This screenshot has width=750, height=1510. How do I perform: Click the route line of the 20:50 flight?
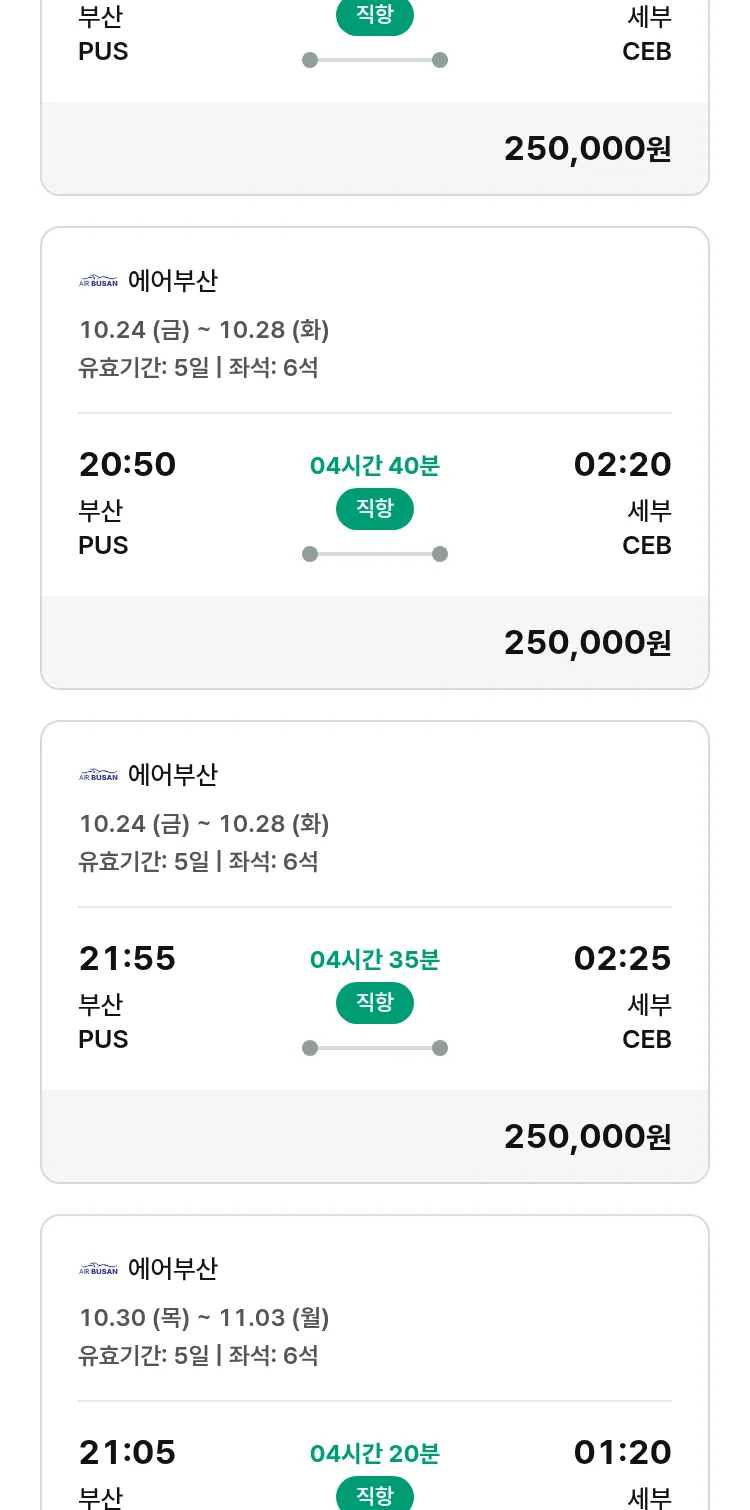[x=375, y=554]
